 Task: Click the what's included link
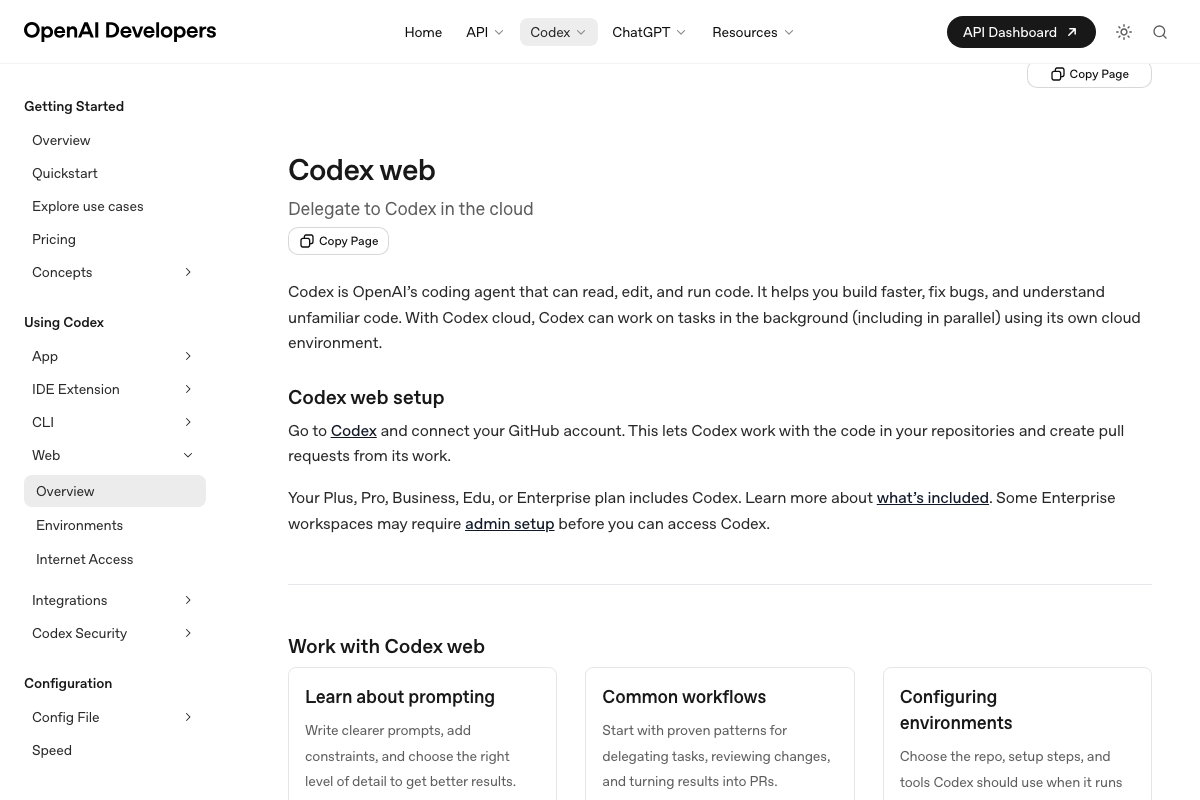tap(932, 498)
